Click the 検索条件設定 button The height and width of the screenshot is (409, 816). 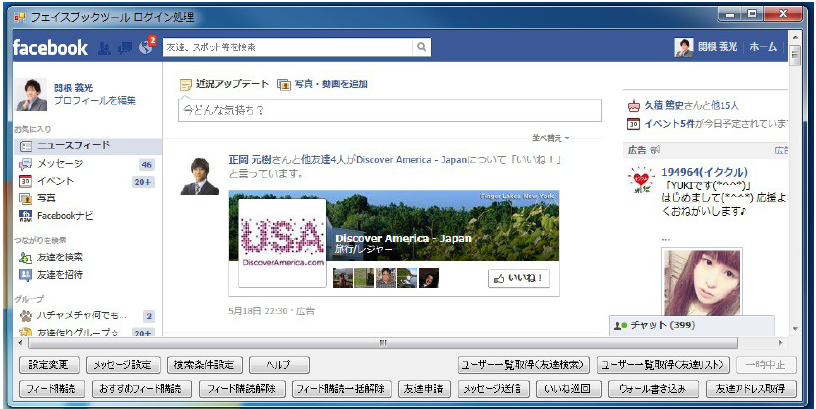pyautogui.click(x=205, y=365)
